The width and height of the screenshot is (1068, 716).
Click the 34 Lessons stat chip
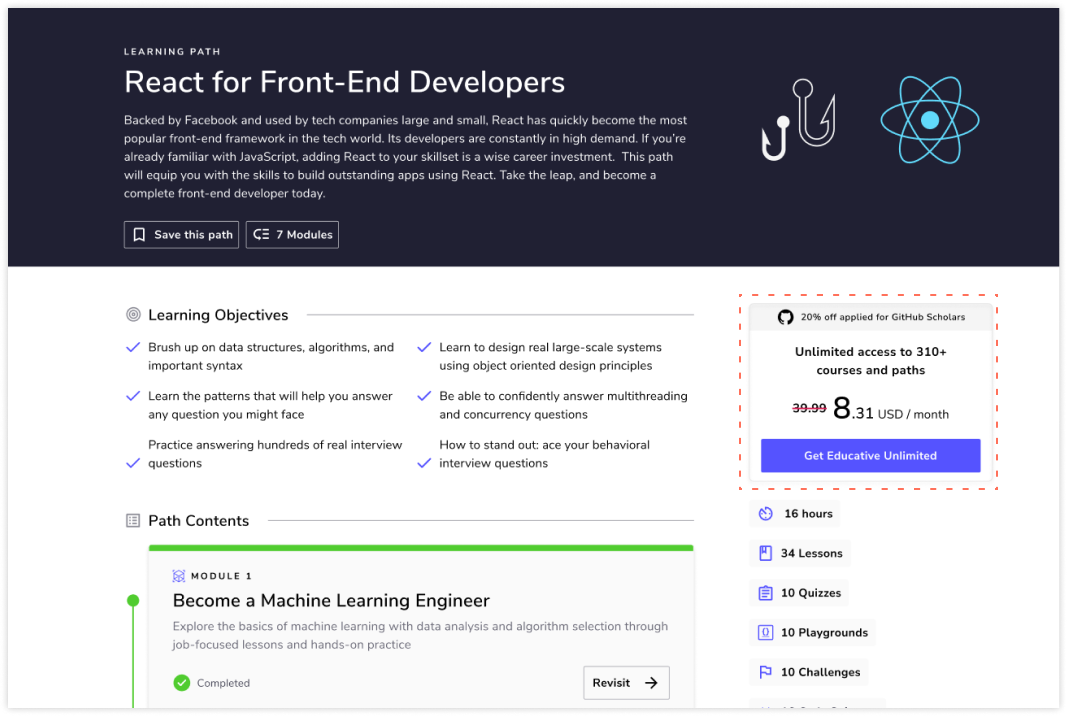coord(800,554)
